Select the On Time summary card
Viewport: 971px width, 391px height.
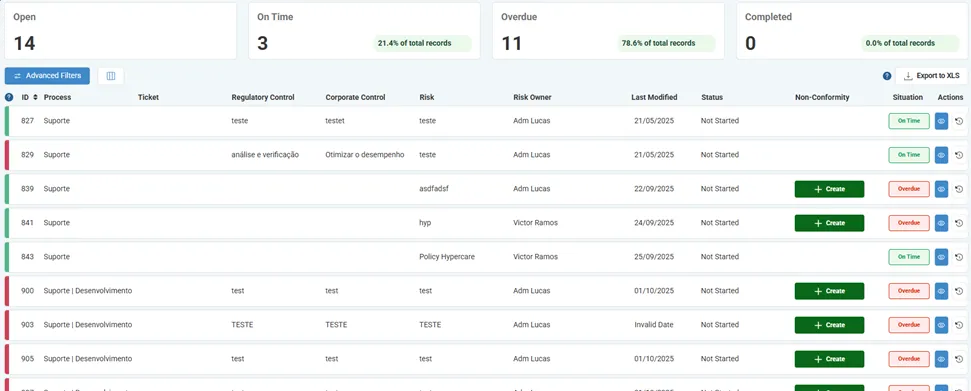[x=364, y=31]
